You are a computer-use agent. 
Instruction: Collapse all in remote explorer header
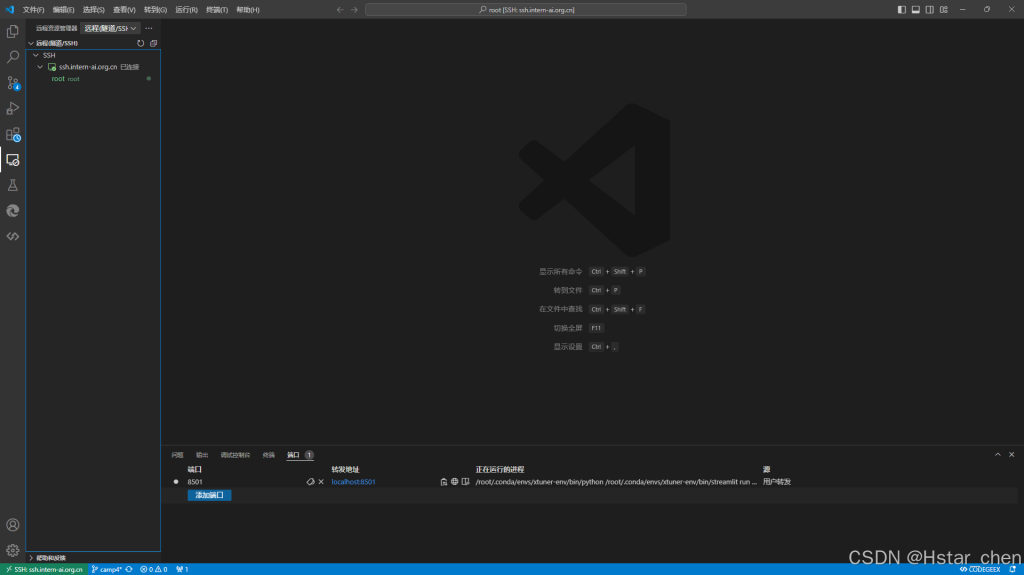153,43
